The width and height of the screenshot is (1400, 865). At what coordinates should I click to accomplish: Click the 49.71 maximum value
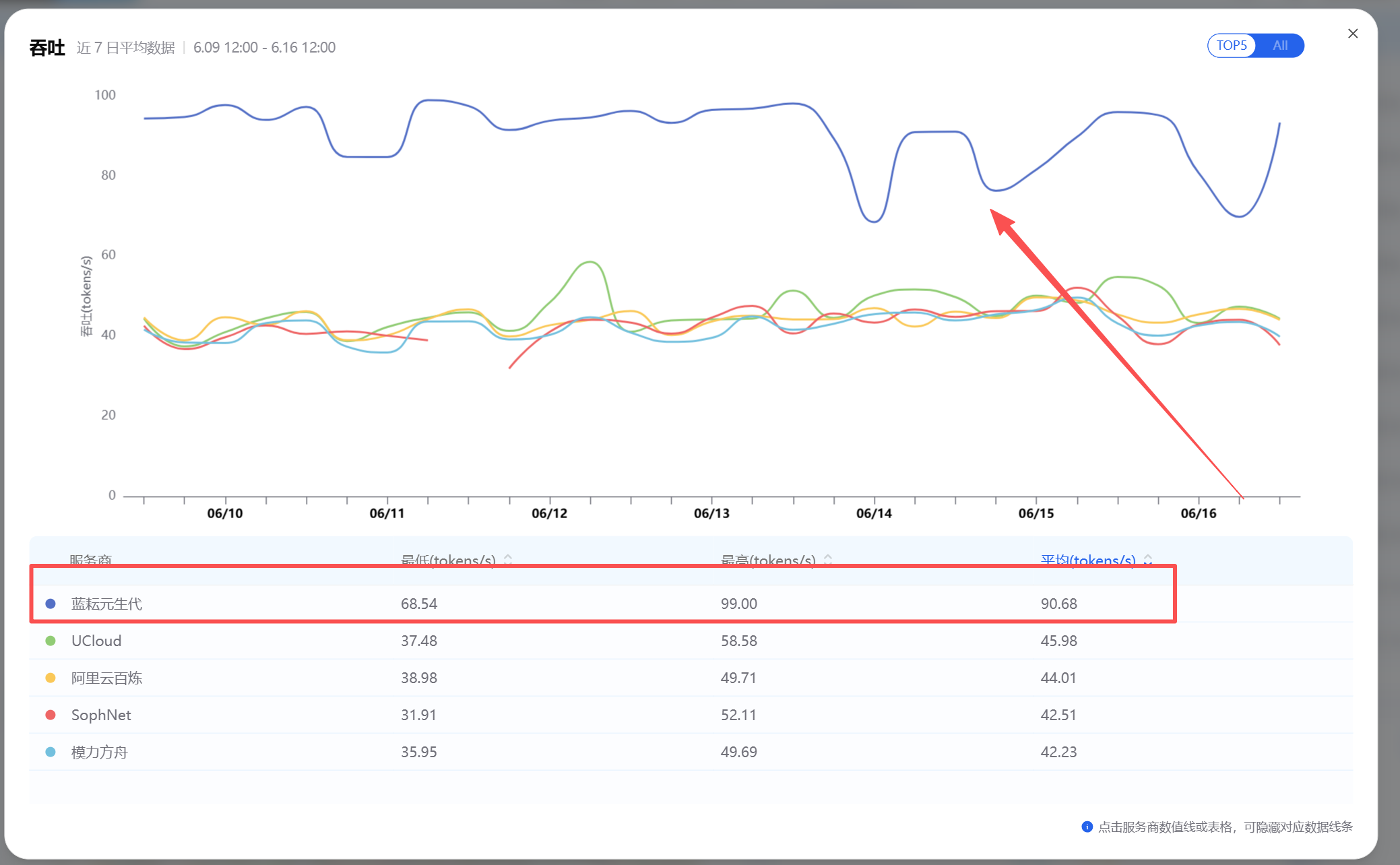coord(738,678)
